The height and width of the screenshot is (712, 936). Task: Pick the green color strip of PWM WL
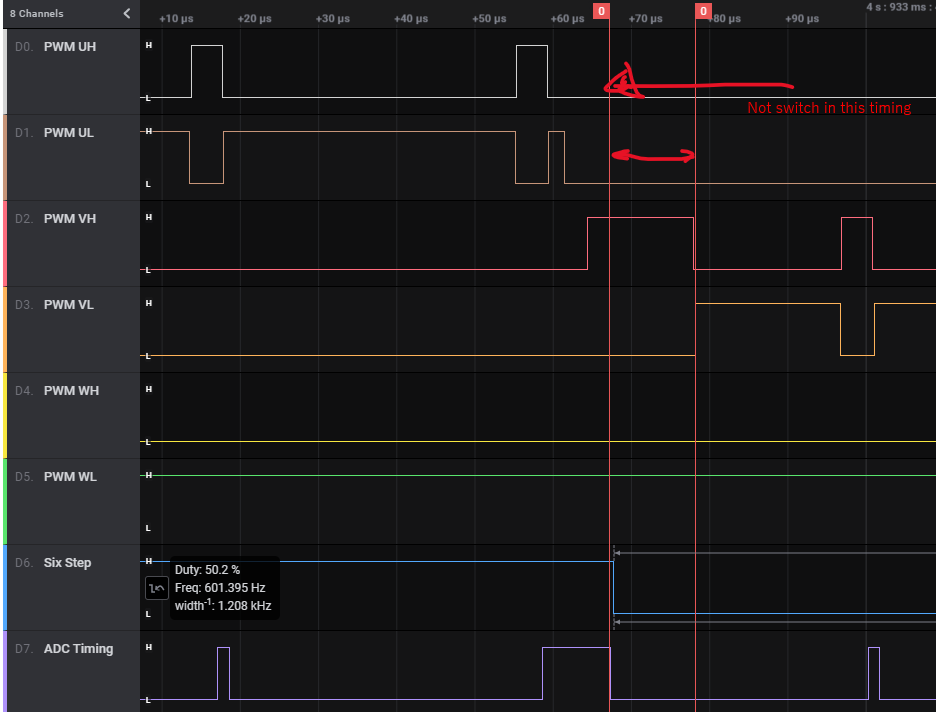(5, 501)
